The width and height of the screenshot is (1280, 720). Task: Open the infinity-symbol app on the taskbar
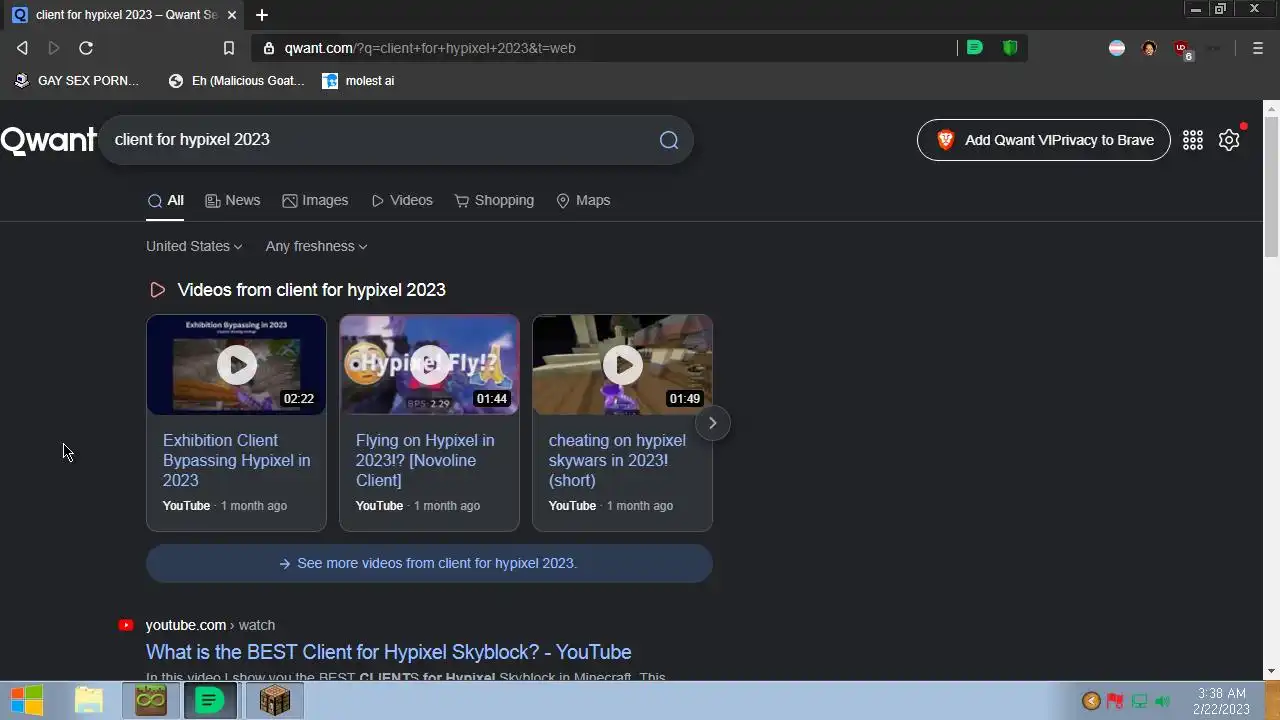(151, 701)
